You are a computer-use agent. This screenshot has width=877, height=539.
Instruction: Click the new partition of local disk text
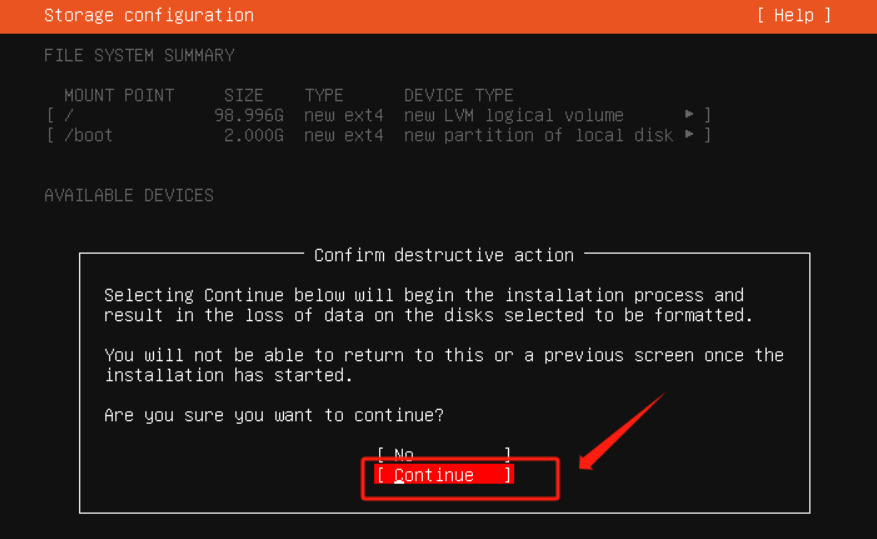(x=538, y=135)
